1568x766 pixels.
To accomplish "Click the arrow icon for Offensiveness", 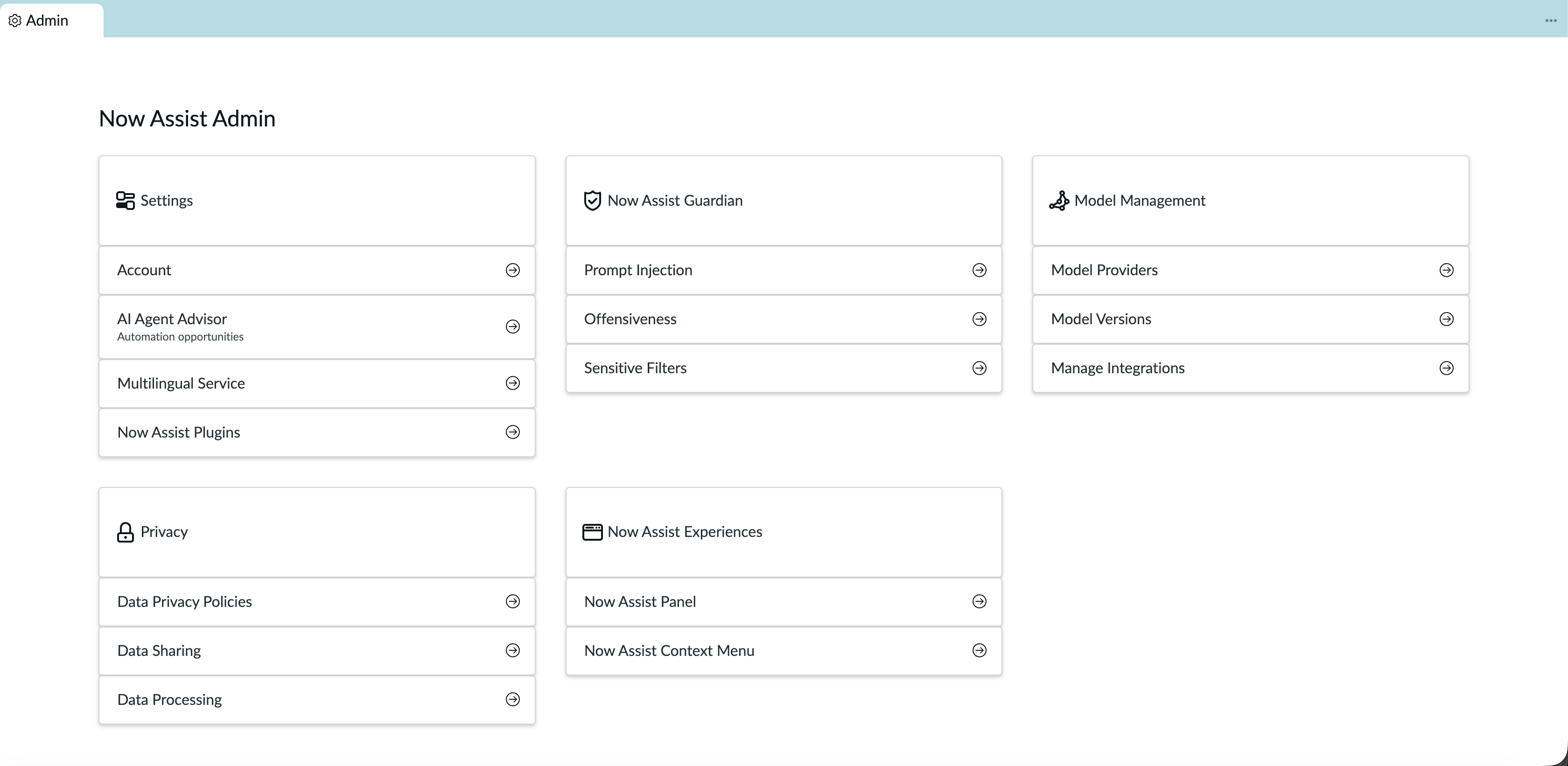I will (x=980, y=319).
